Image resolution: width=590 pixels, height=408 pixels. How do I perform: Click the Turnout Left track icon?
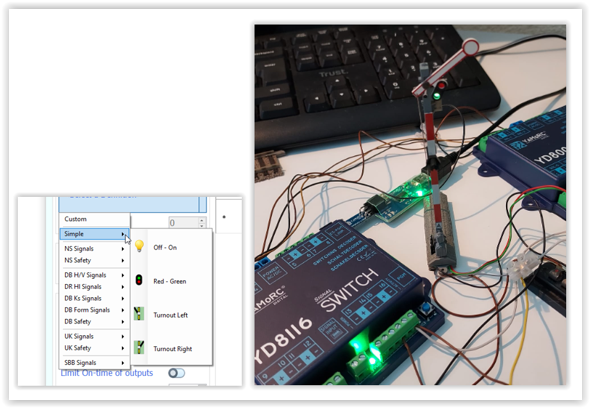click(139, 314)
